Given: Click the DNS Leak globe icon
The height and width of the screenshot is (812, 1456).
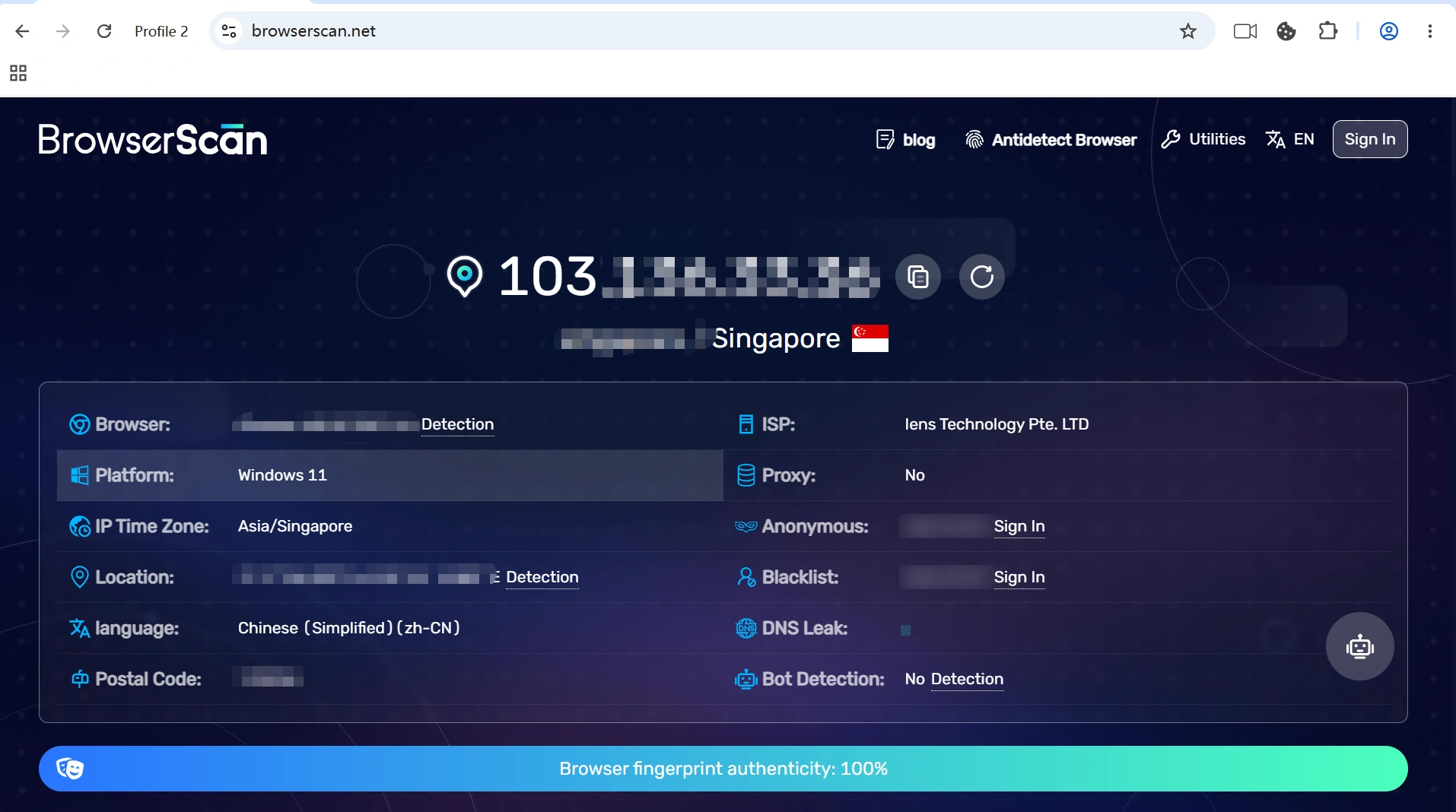Looking at the screenshot, I should click(746, 628).
